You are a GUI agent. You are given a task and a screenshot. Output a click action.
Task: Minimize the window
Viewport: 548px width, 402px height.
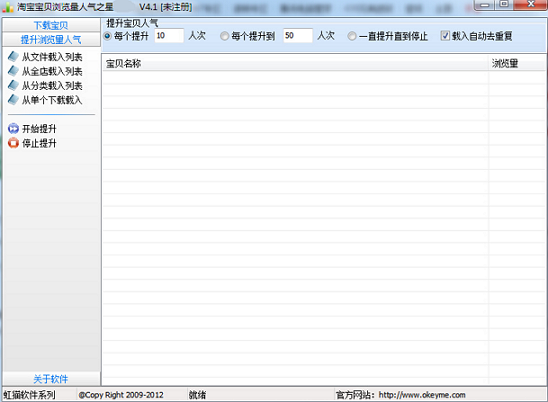pos(485,5)
